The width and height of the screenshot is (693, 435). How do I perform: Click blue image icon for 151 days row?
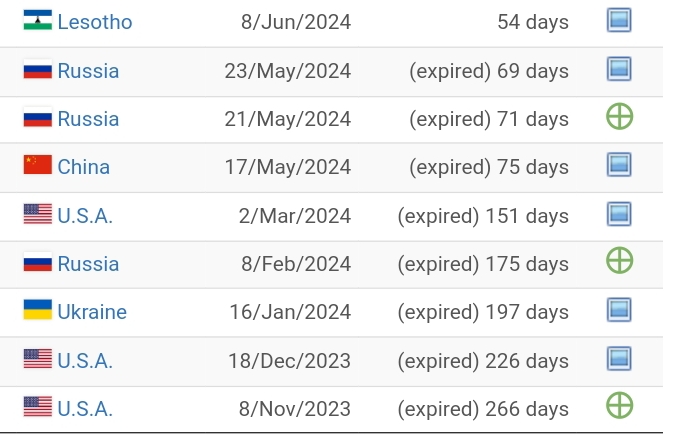coord(619,214)
